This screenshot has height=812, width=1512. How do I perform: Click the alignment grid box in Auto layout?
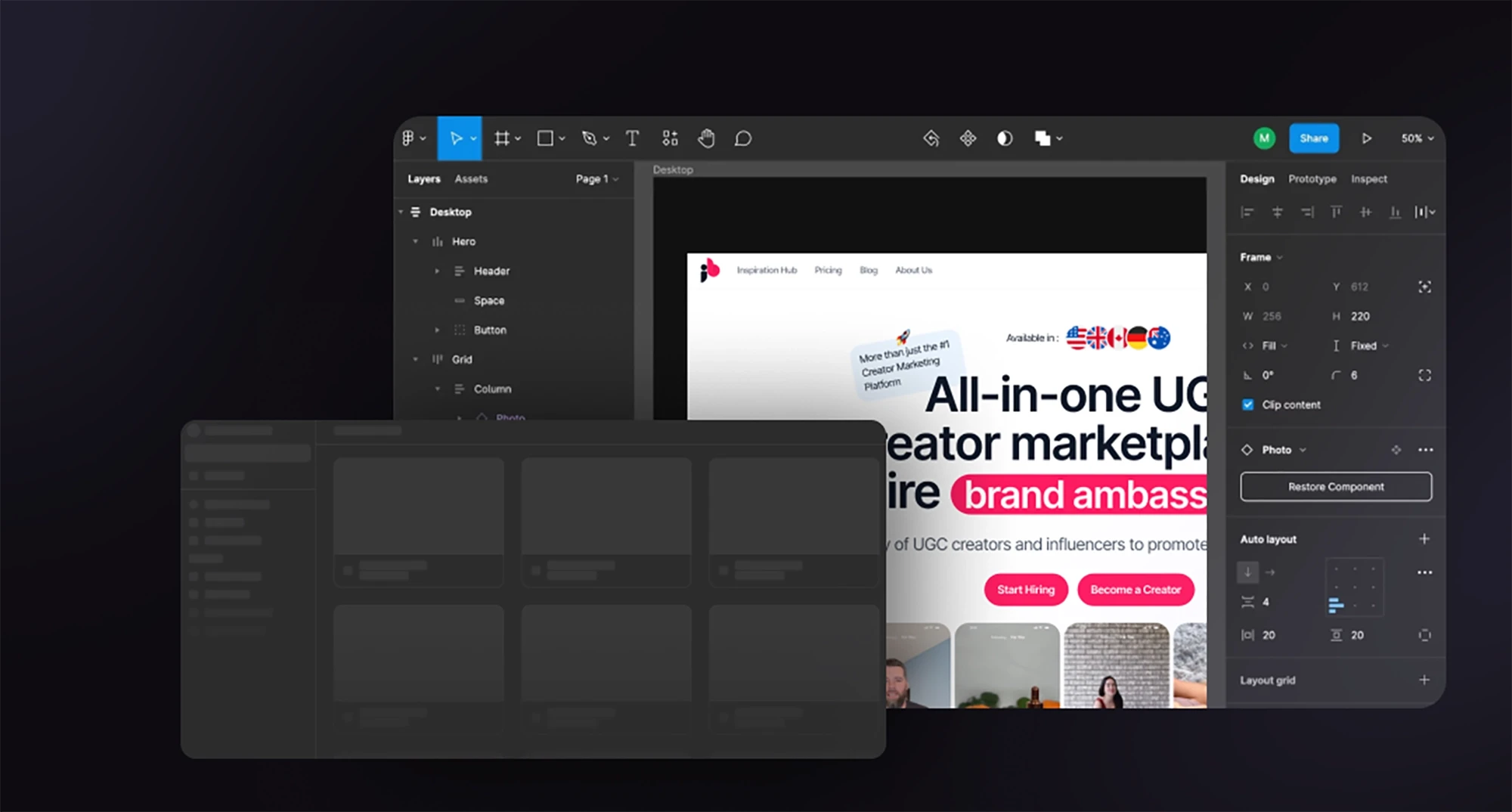click(1355, 587)
